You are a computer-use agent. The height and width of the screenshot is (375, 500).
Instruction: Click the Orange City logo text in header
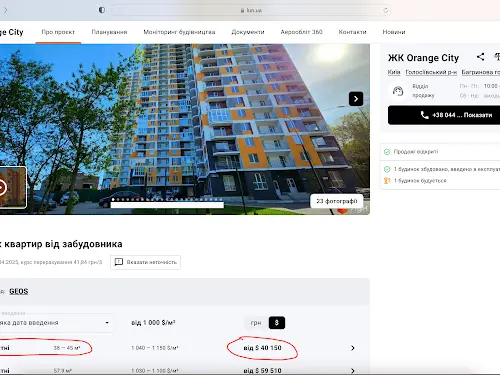point(12,32)
